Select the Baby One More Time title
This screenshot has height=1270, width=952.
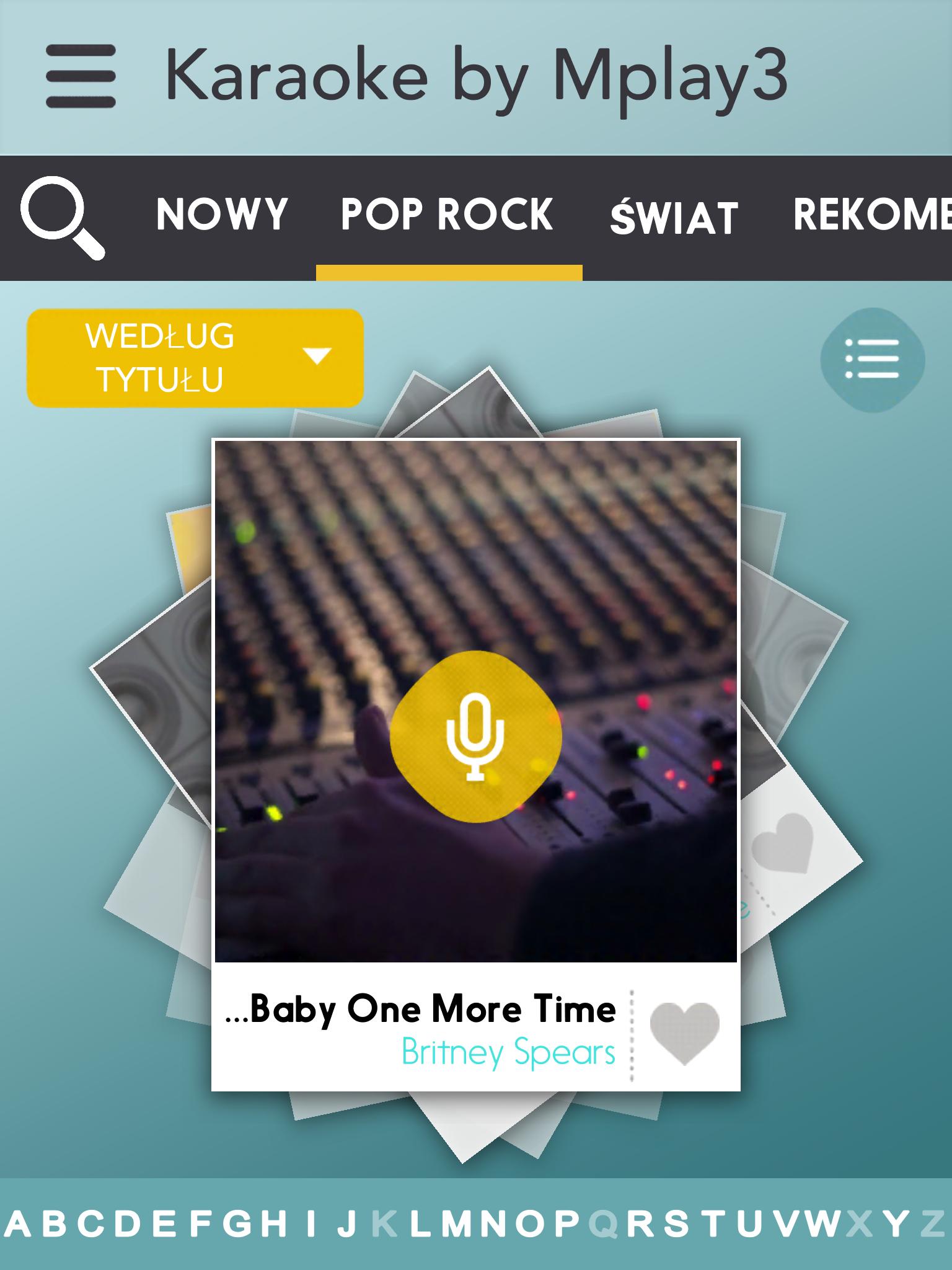pos(421,1009)
